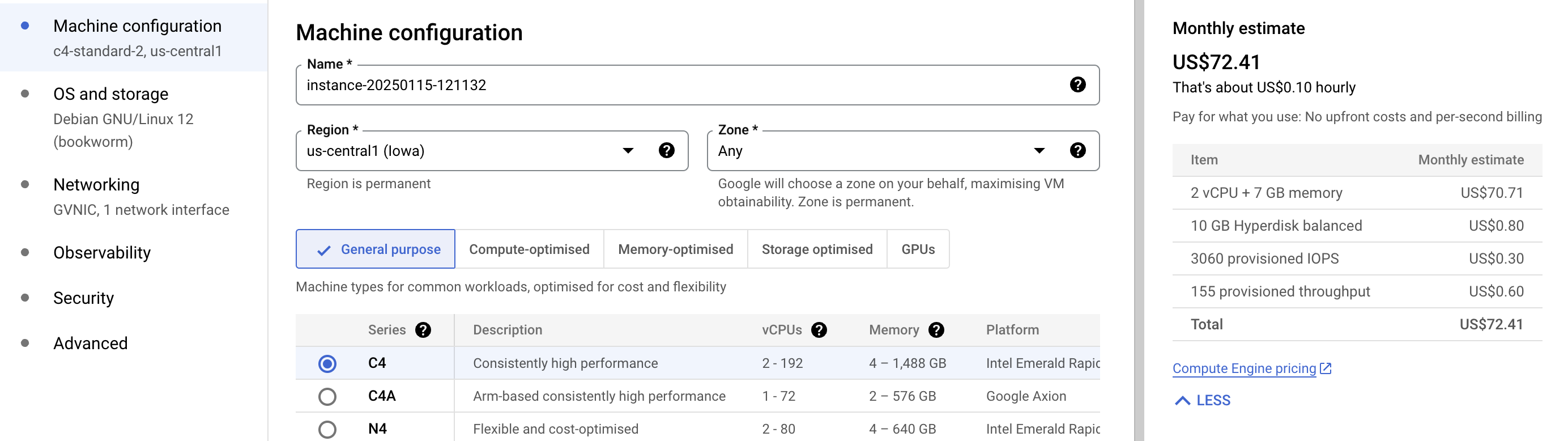Click 'GVNIC, 1 network interface' subtitle
The width and height of the screenshot is (1568, 441).
click(141, 210)
